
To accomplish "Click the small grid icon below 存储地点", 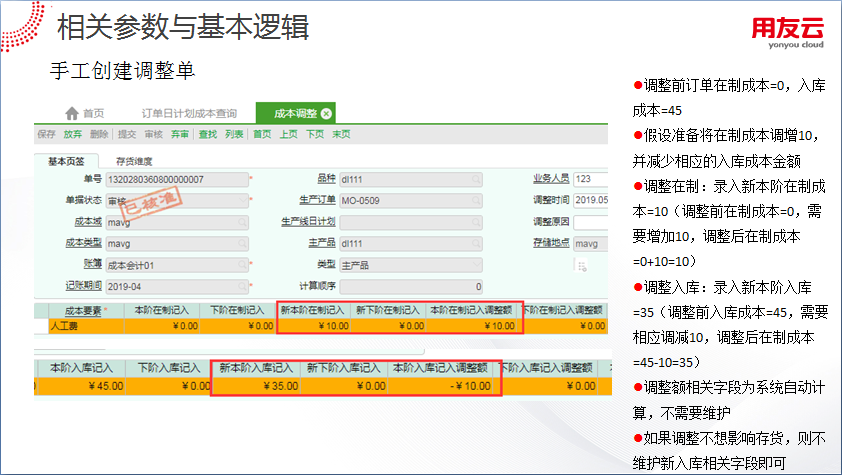I will coord(581,265).
